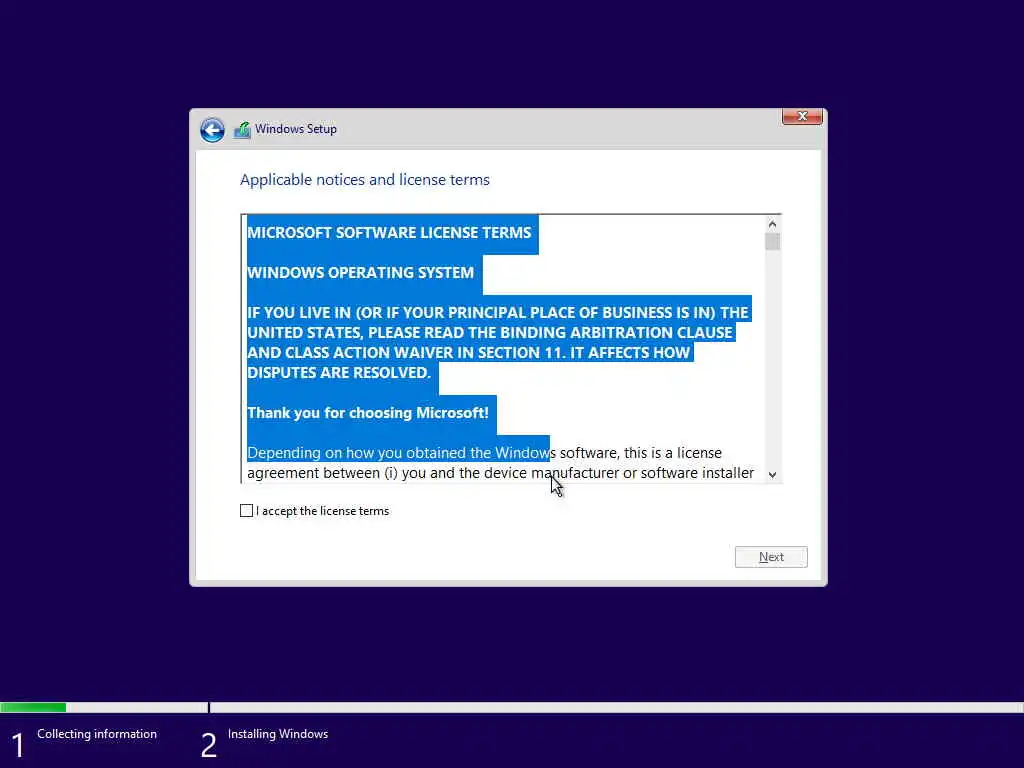Click the Next button

(x=771, y=557)
